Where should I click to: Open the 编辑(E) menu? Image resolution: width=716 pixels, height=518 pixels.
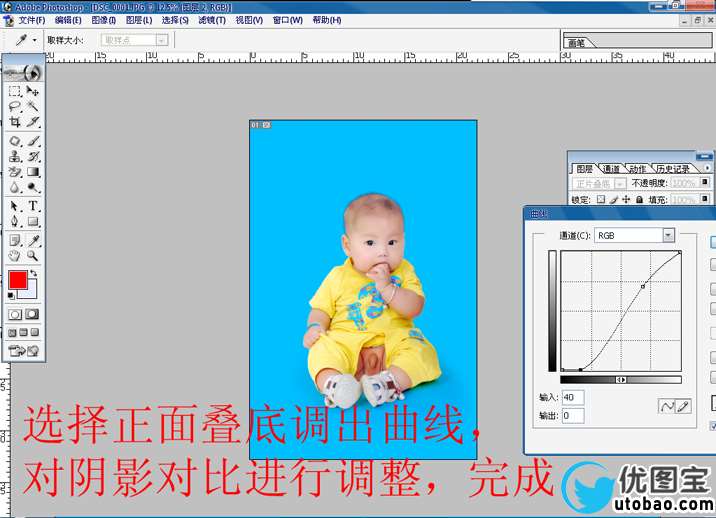[x=68, y=20]
